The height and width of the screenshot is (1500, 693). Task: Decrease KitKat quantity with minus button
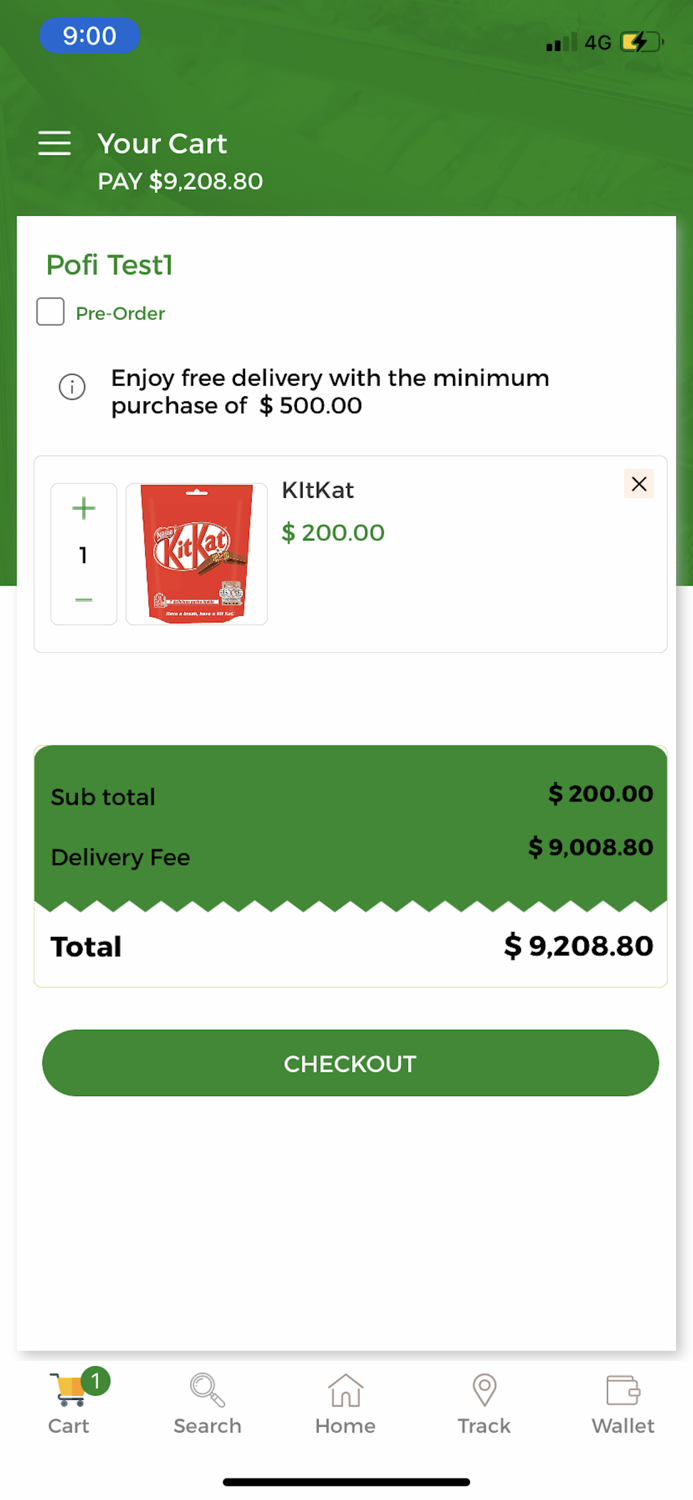pyautogui.click(x=84, y=600)
